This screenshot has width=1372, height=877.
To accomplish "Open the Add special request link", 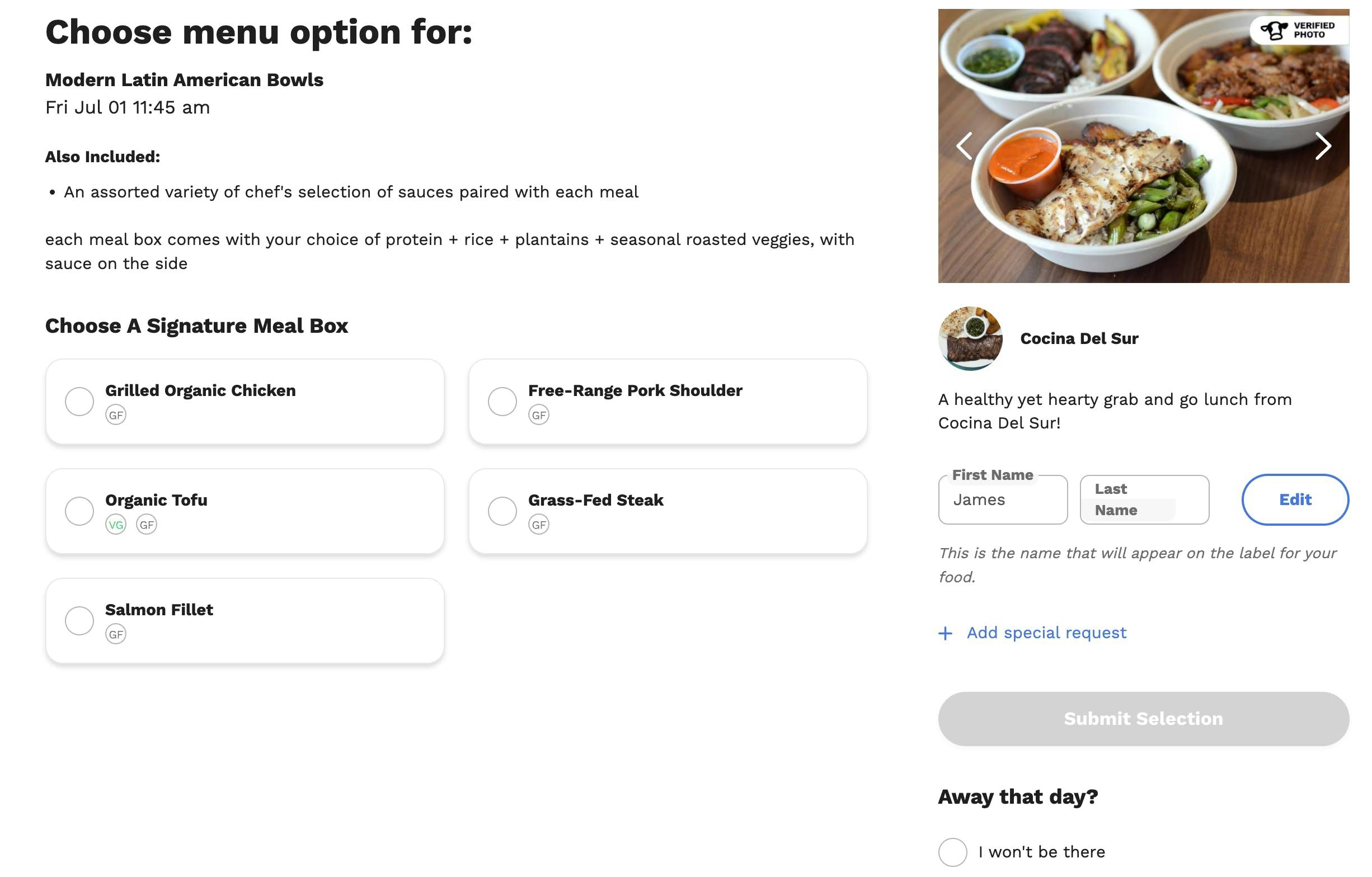I will point(1046,633).
